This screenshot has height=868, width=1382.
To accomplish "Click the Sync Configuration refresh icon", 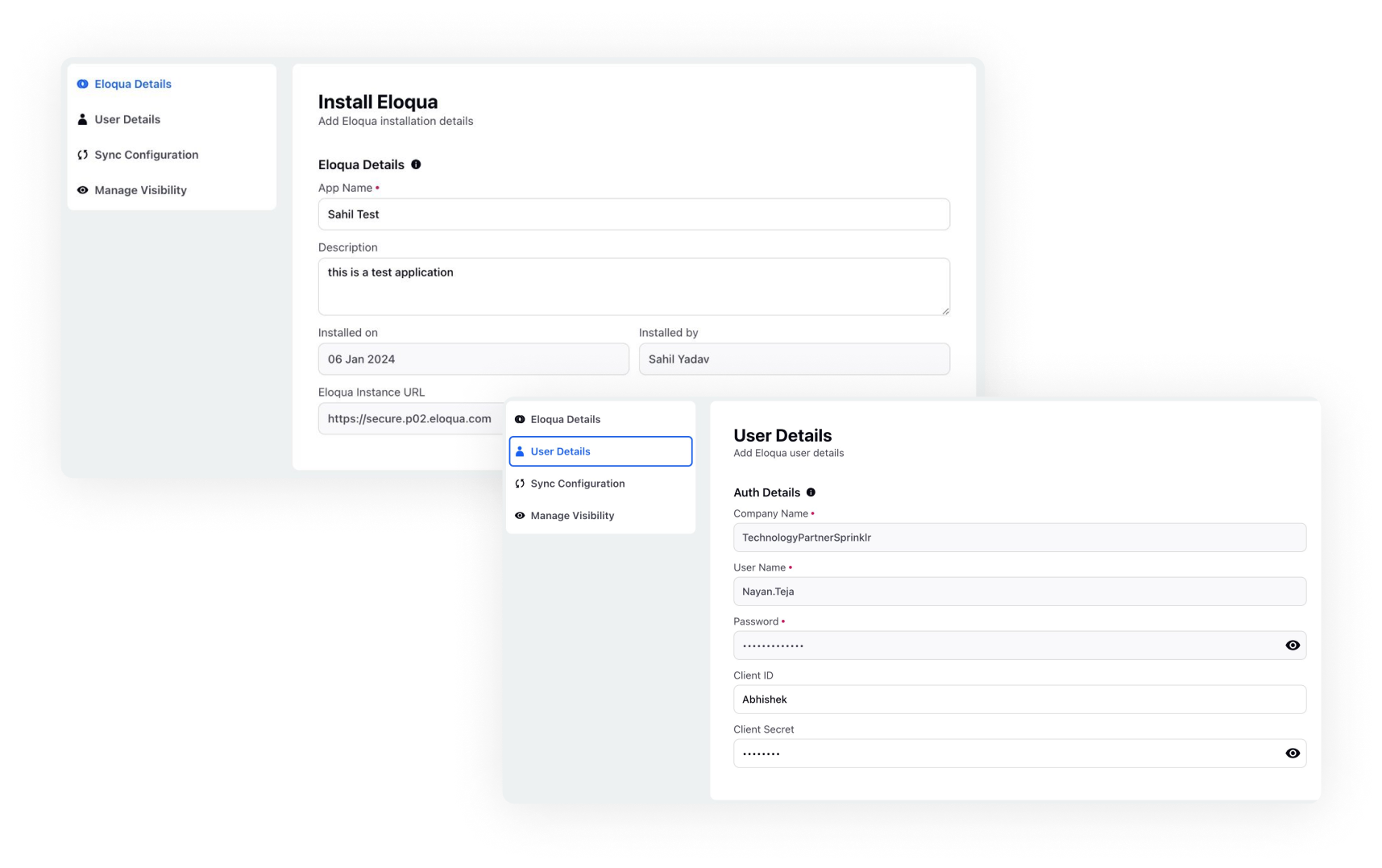I will [82, 154].
